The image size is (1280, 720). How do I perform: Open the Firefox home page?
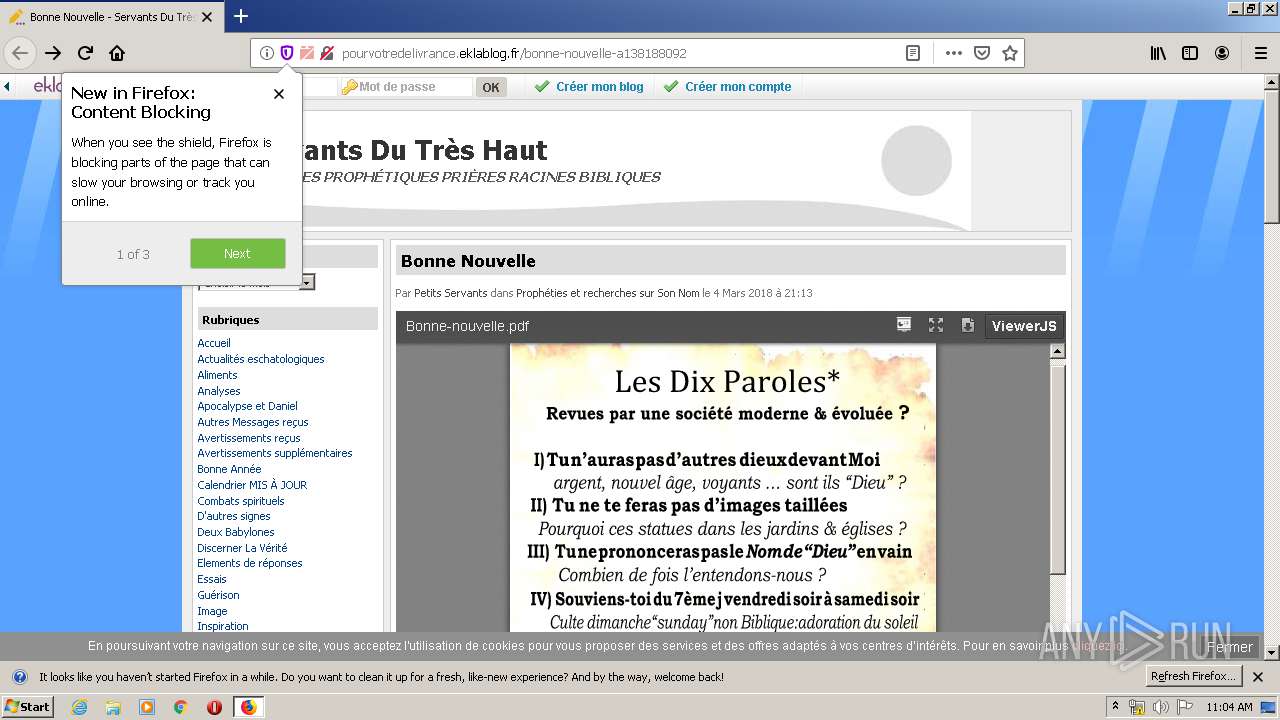click(117, 53)
